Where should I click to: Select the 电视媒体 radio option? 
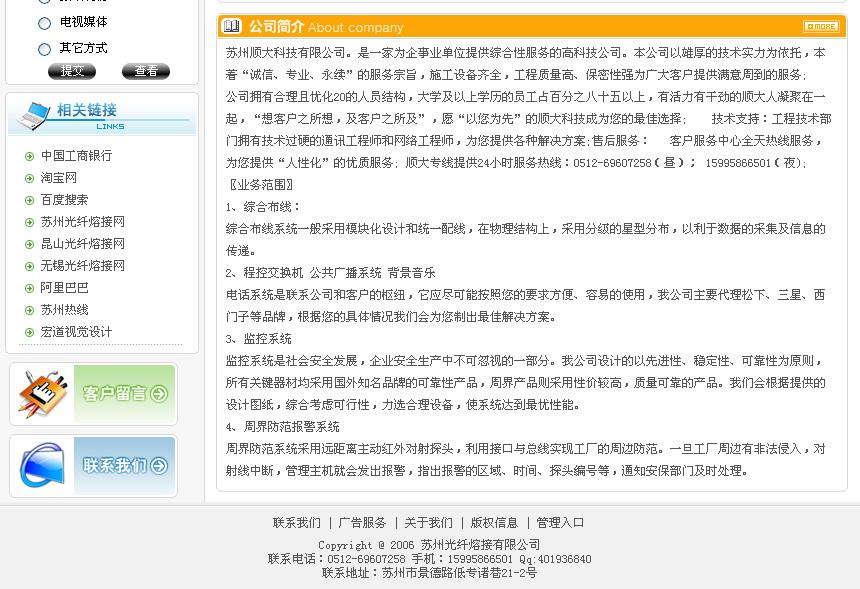[x=44, y=23]
